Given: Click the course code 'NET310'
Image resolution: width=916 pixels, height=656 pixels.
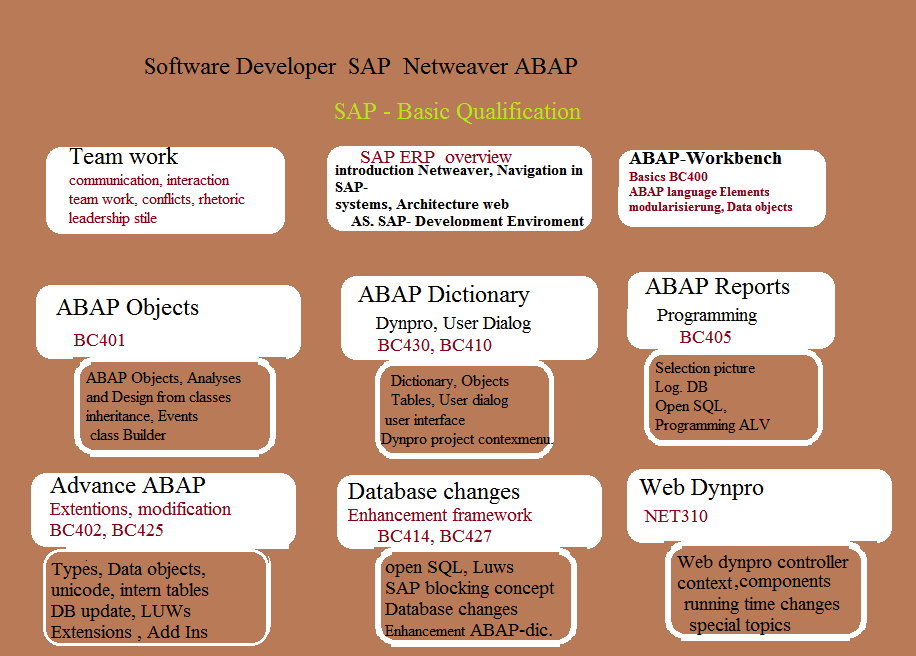Looking at the screenshot, I should click(676, 516).
